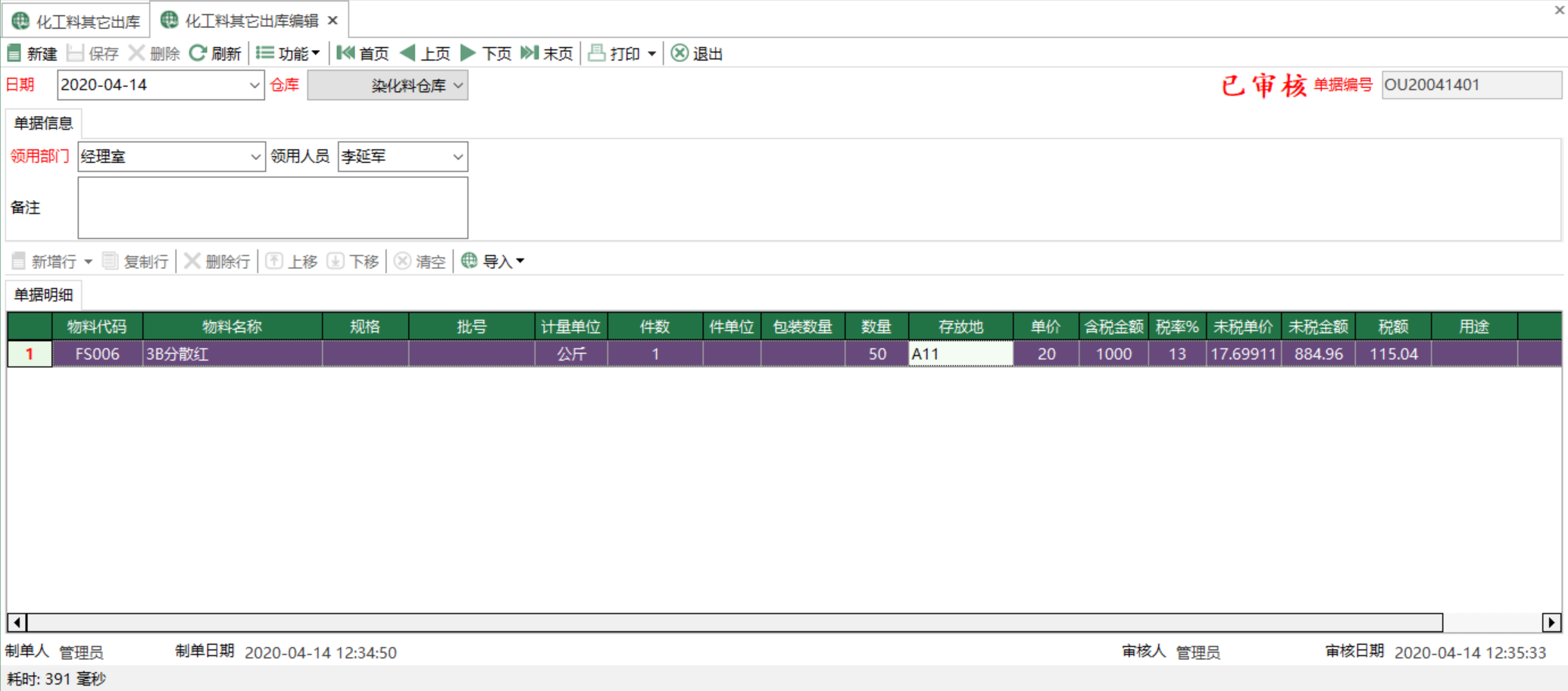Click the 税额 column header
The image size is (1568, 691).
(1393, 327)
